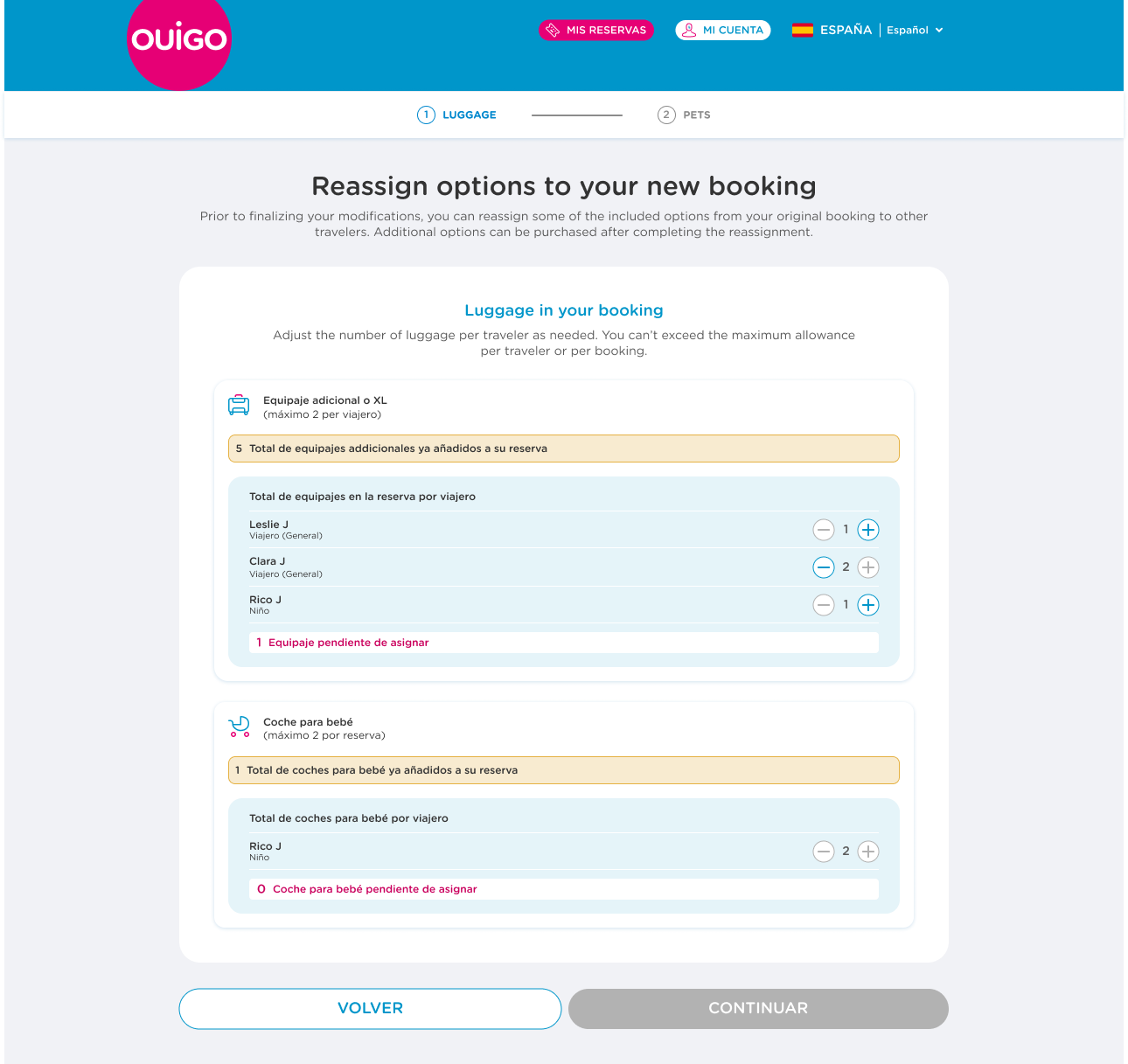Click the baby stroller icon
This screenshot has width=1128, height=1064.
pos(239,727)
